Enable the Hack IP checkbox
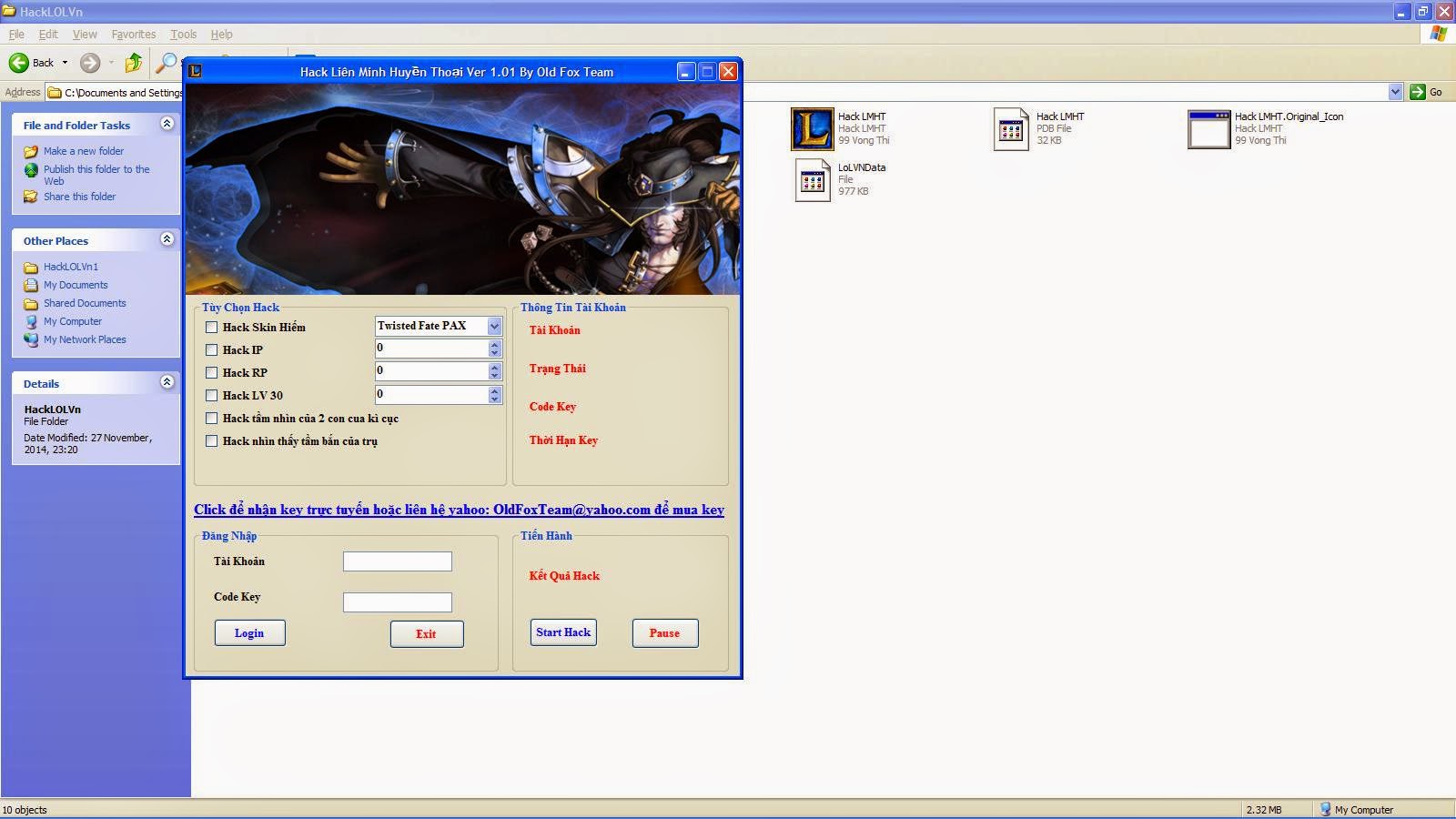The width and height of the screenshot is (1456, 819). [211, 350]
